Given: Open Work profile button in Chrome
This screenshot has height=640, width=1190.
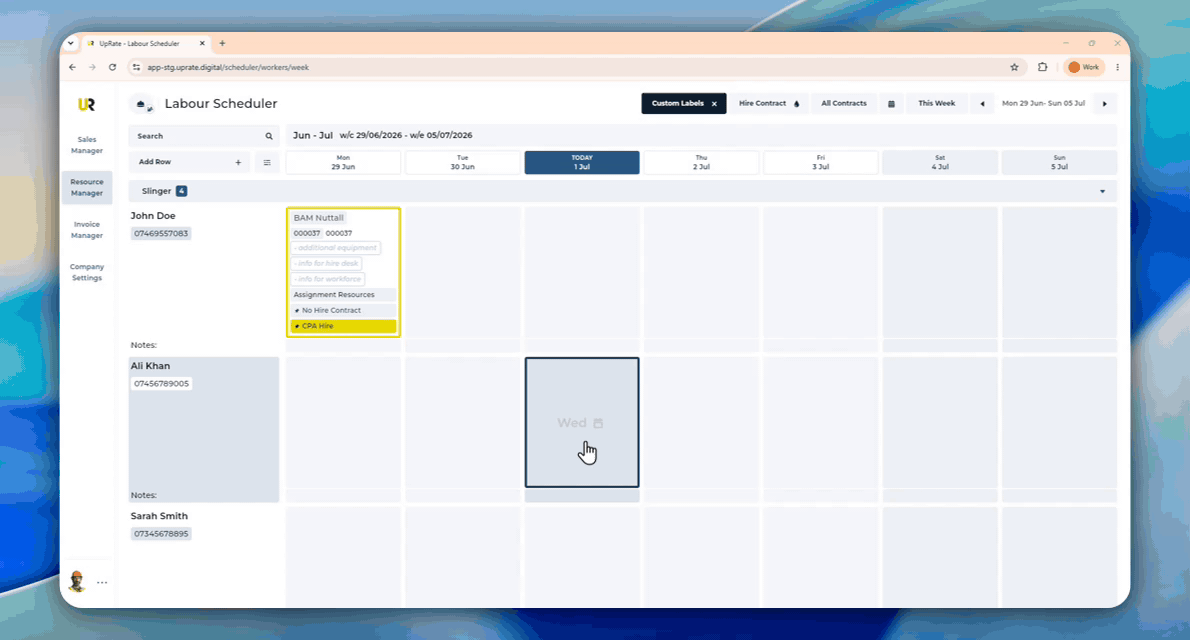Looking at the screenshot, I should (x=1084, y=68).
